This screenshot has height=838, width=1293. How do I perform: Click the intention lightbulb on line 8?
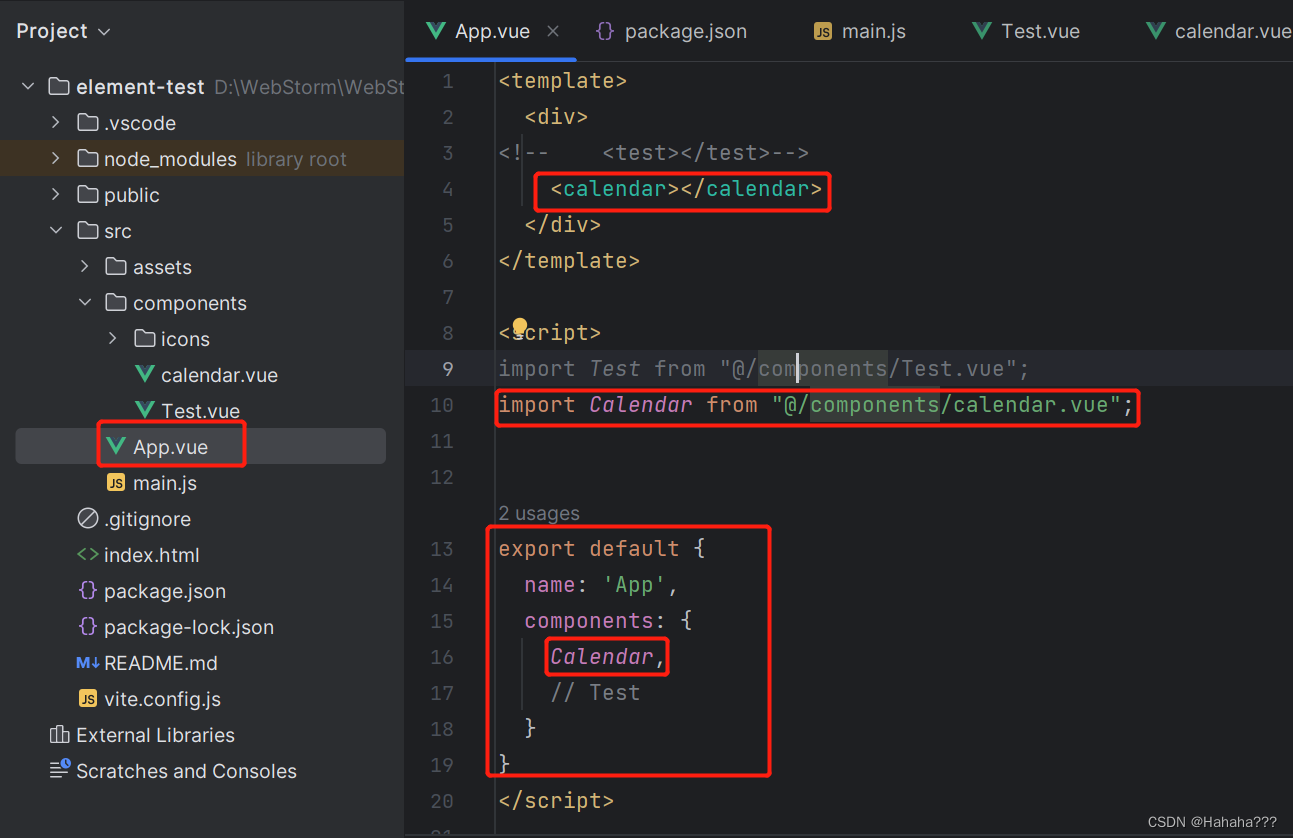coord(520,327)
